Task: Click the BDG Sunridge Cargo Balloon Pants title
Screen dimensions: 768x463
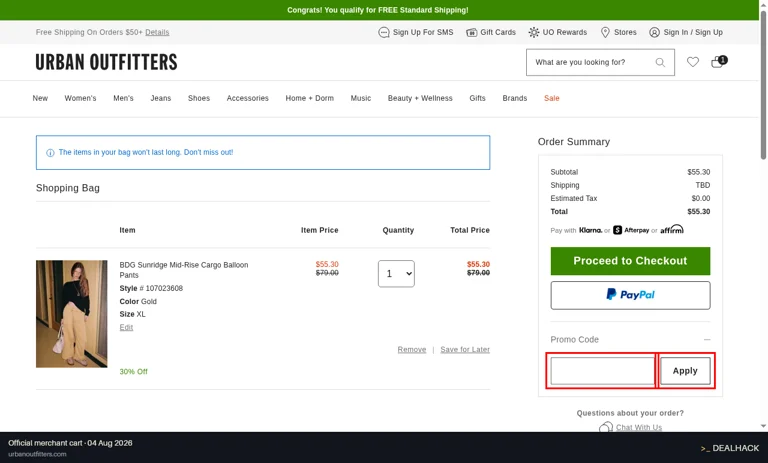Action: click(184, 270)
